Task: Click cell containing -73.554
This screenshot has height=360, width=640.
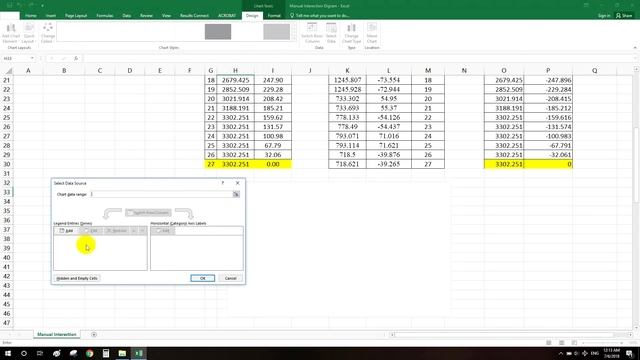Action: coord(388,80)
